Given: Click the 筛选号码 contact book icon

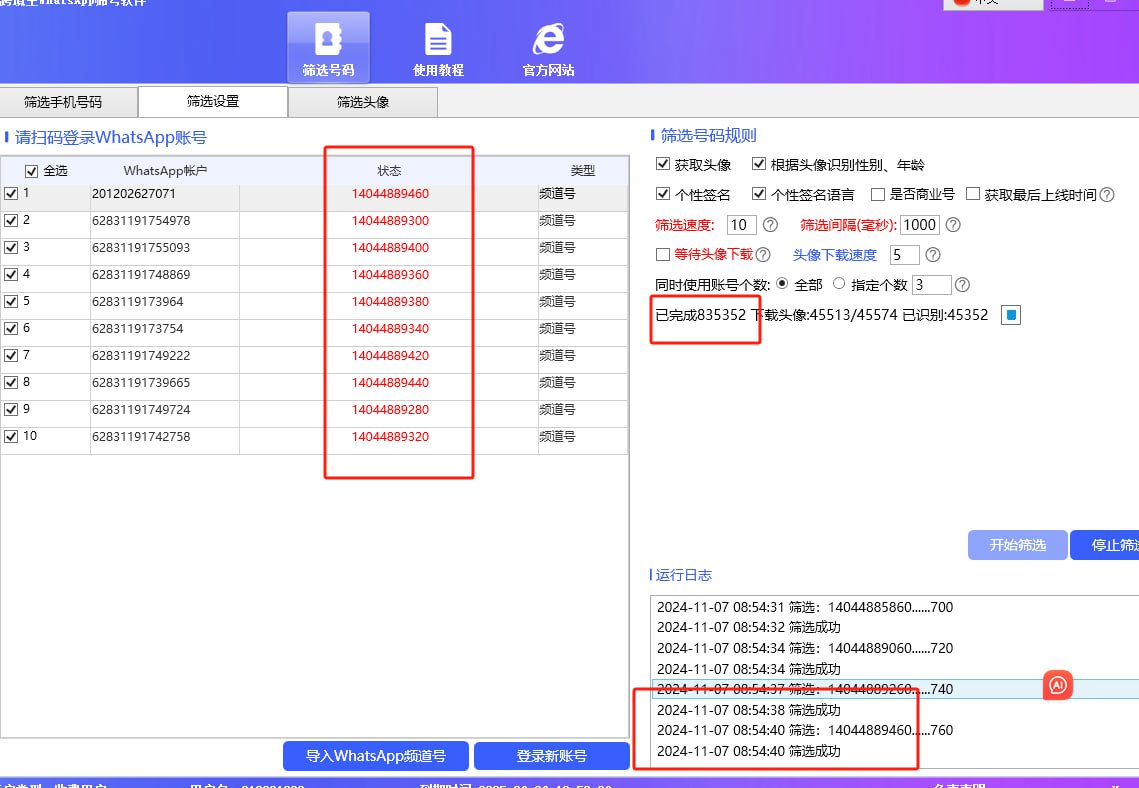Looking at the screenshot, I should (x=328, y=40).
